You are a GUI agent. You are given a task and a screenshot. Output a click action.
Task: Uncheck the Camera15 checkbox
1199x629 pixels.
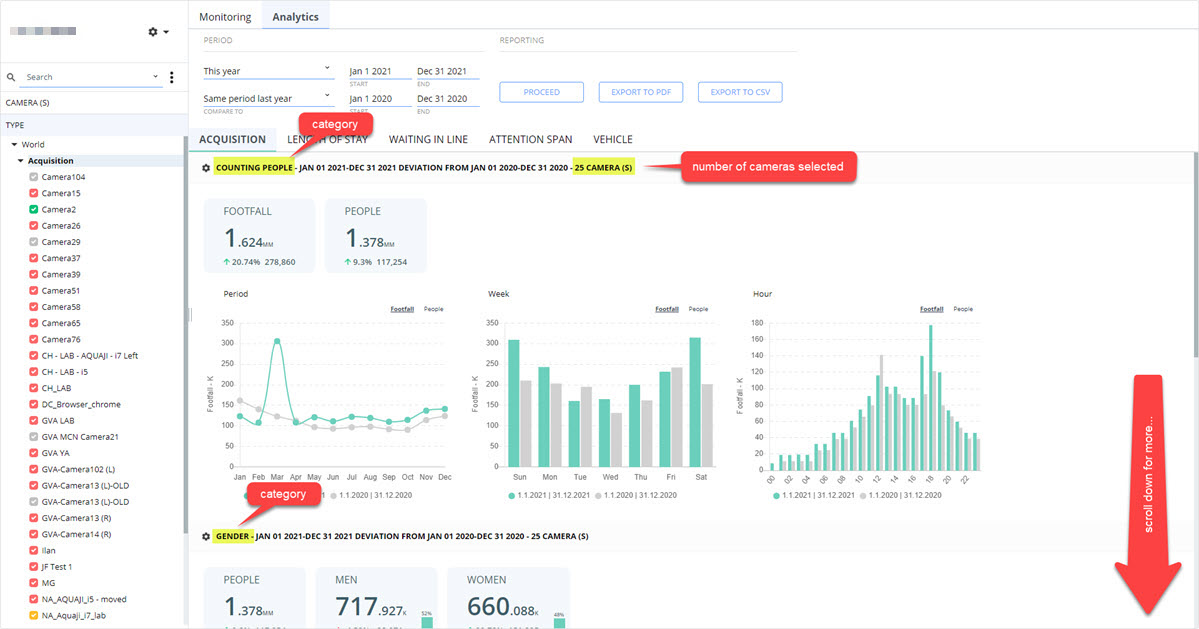click(x=34, y=193)
